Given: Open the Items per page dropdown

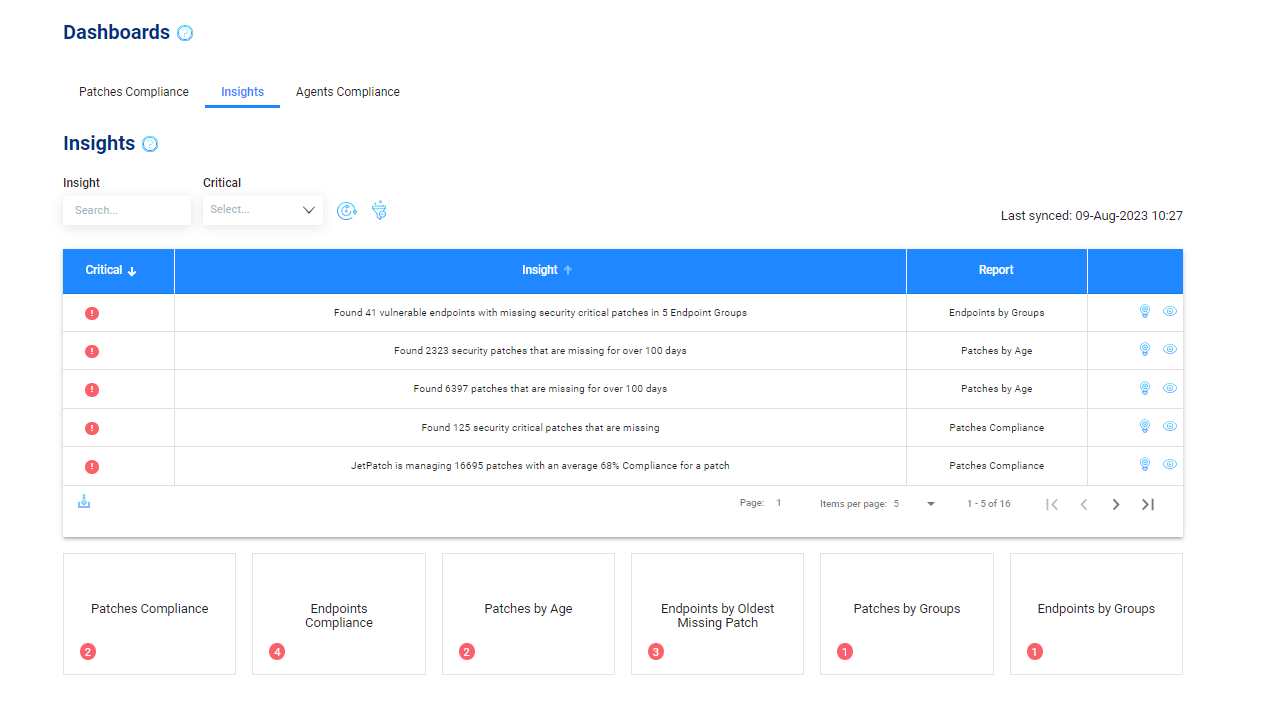Looking at the screenshot, I should click(x=914, y=504).
